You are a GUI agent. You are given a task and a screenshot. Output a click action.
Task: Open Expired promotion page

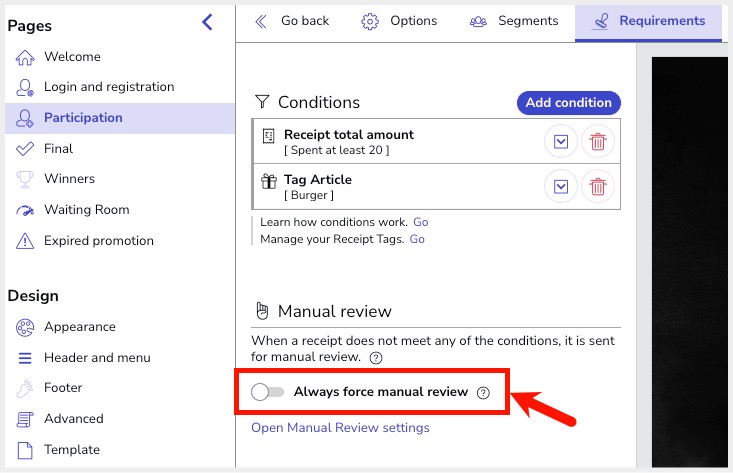[98, 241]
